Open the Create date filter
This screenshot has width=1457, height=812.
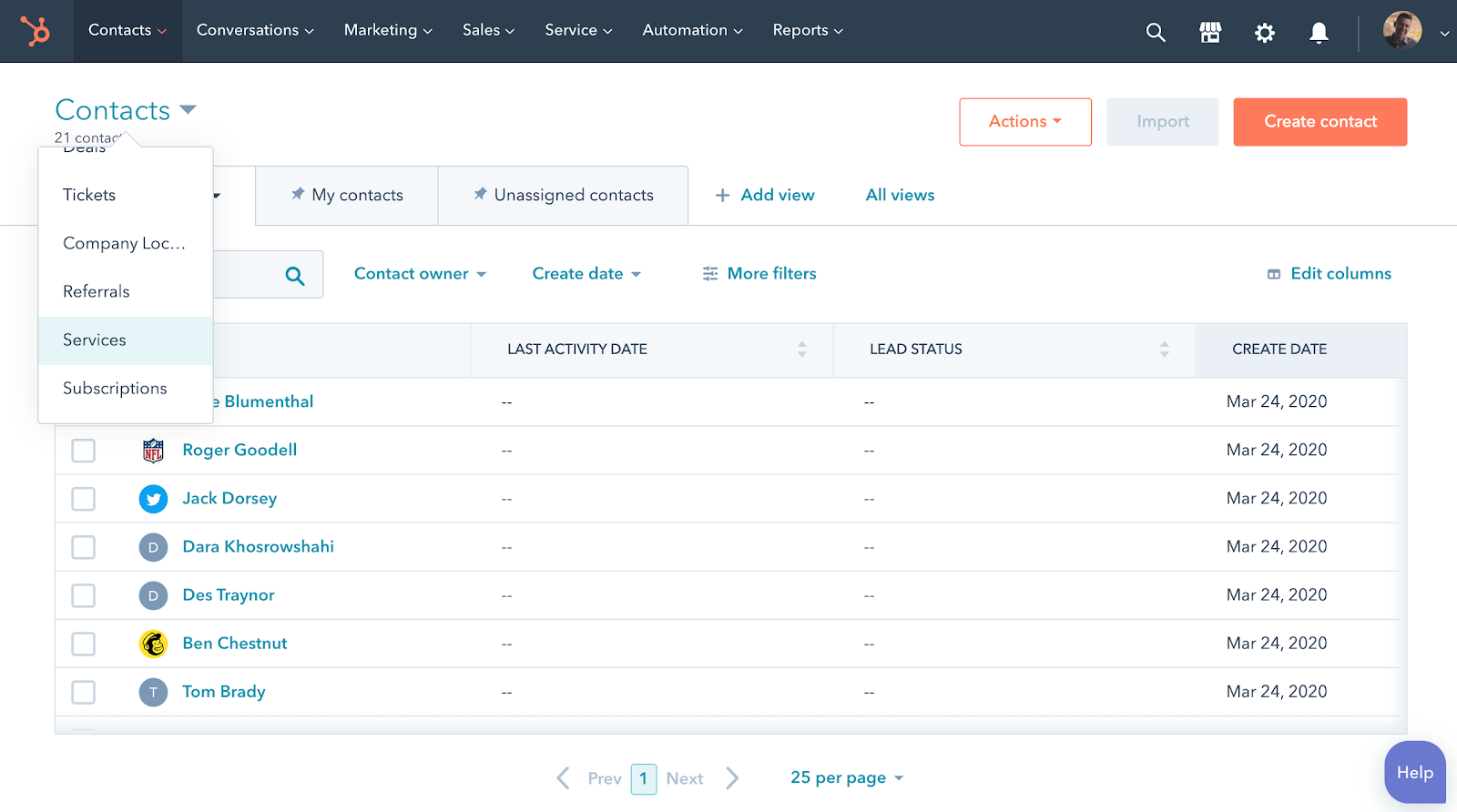(586, 274)
